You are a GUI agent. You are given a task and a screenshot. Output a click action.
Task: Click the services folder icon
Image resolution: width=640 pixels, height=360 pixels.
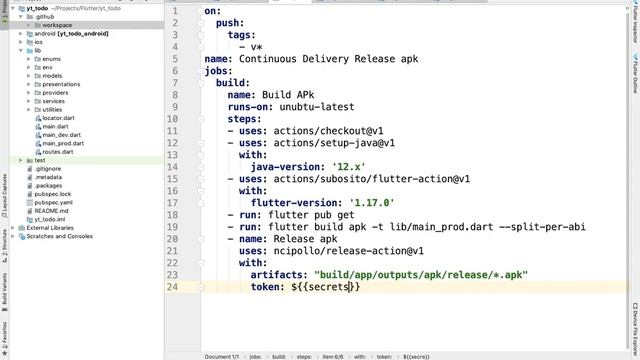point(38,101)
